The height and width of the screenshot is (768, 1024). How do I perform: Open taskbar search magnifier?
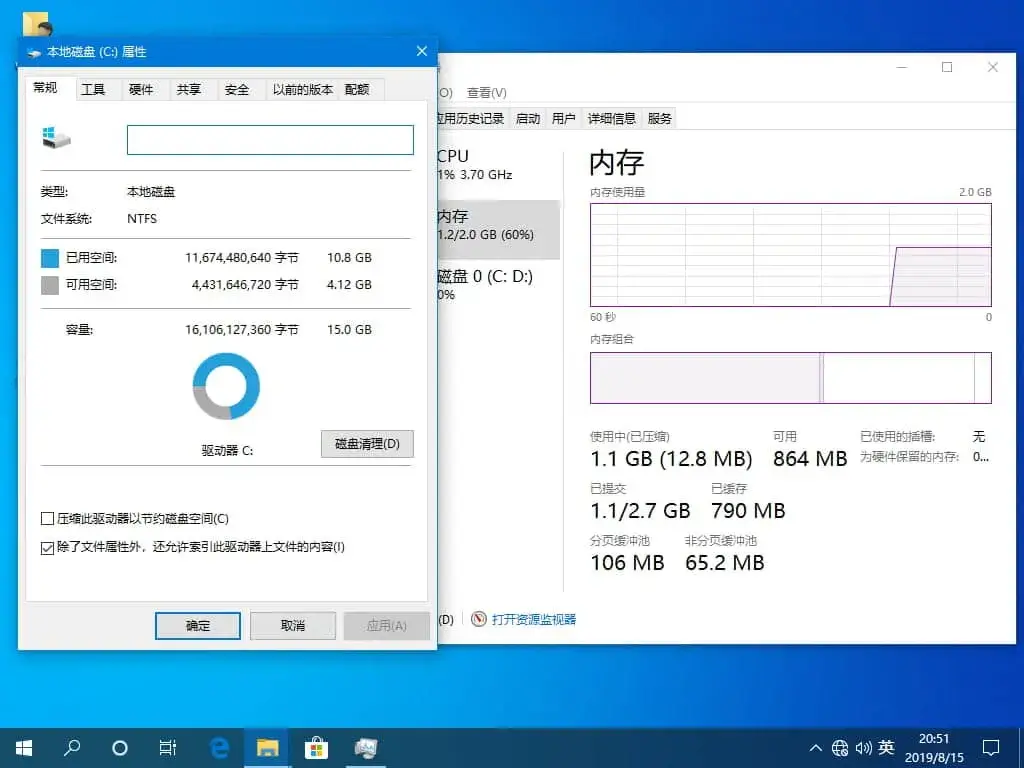72,748
